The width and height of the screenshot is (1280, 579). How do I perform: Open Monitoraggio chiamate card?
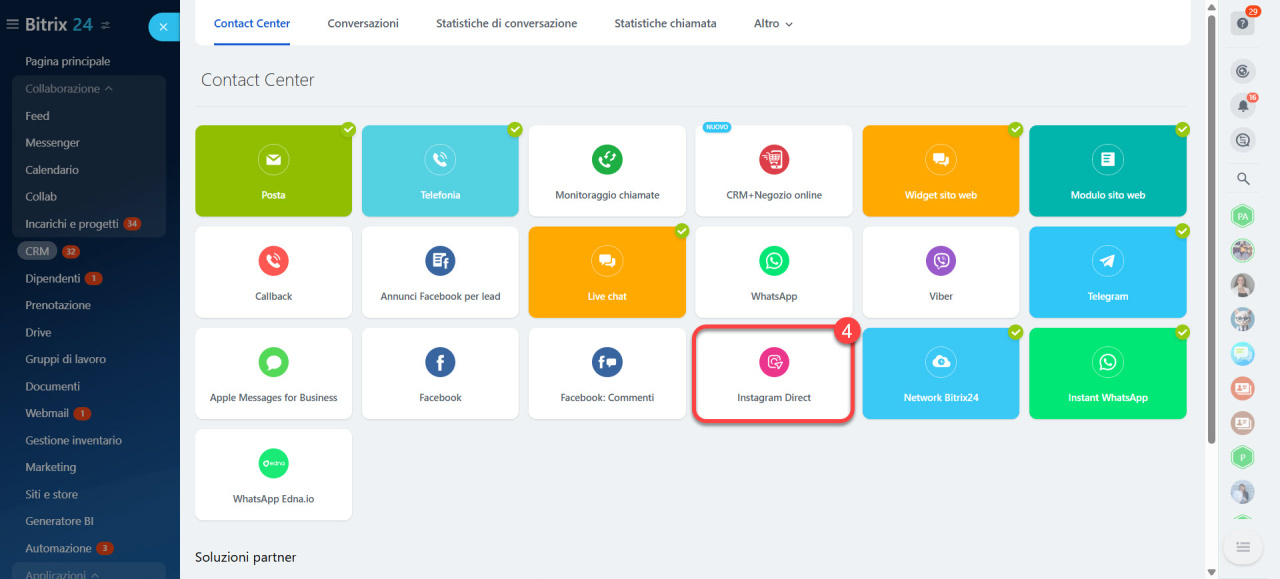click(x=607, y=170)
